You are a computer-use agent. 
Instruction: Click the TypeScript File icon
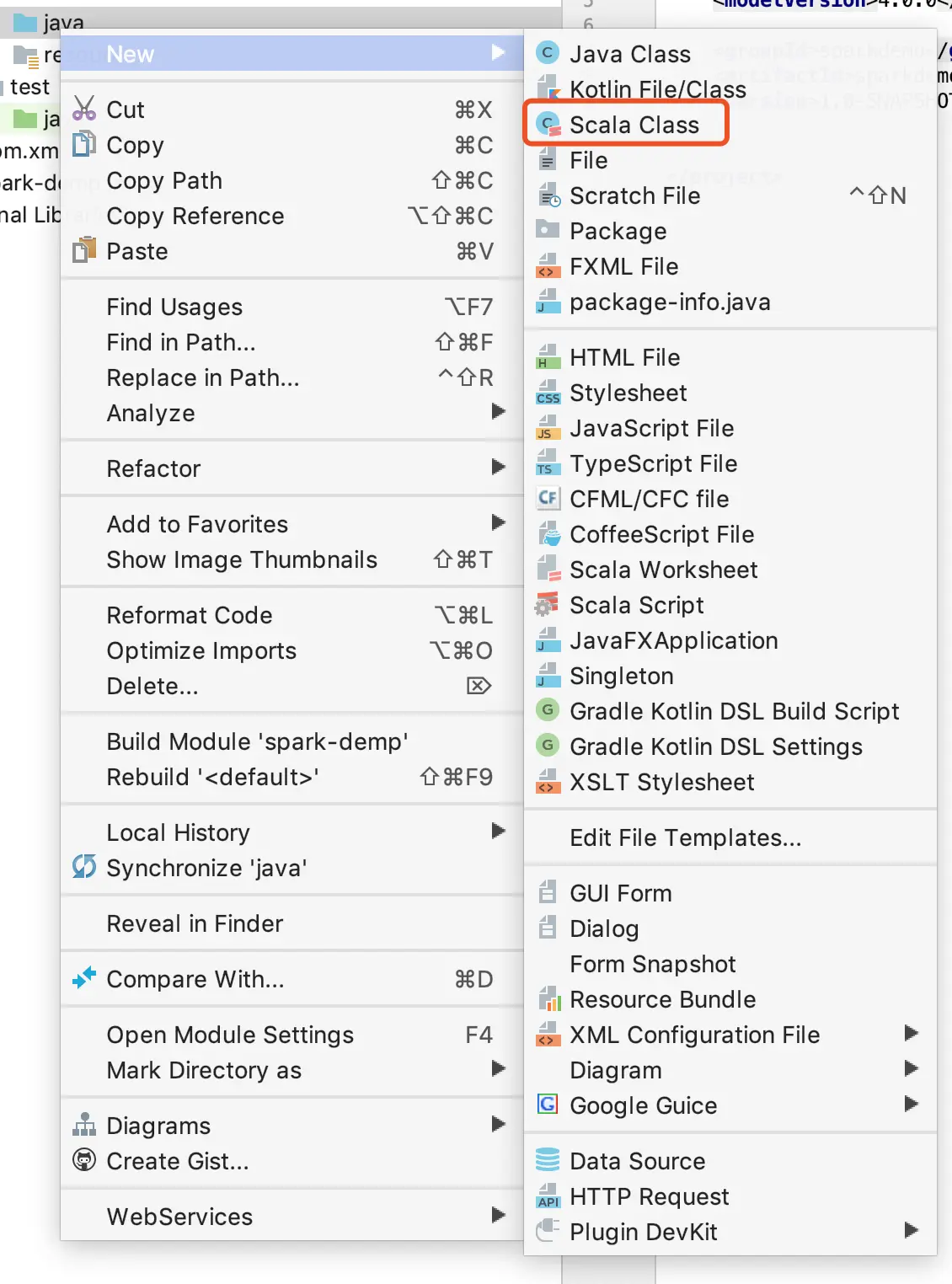point(548,464)
